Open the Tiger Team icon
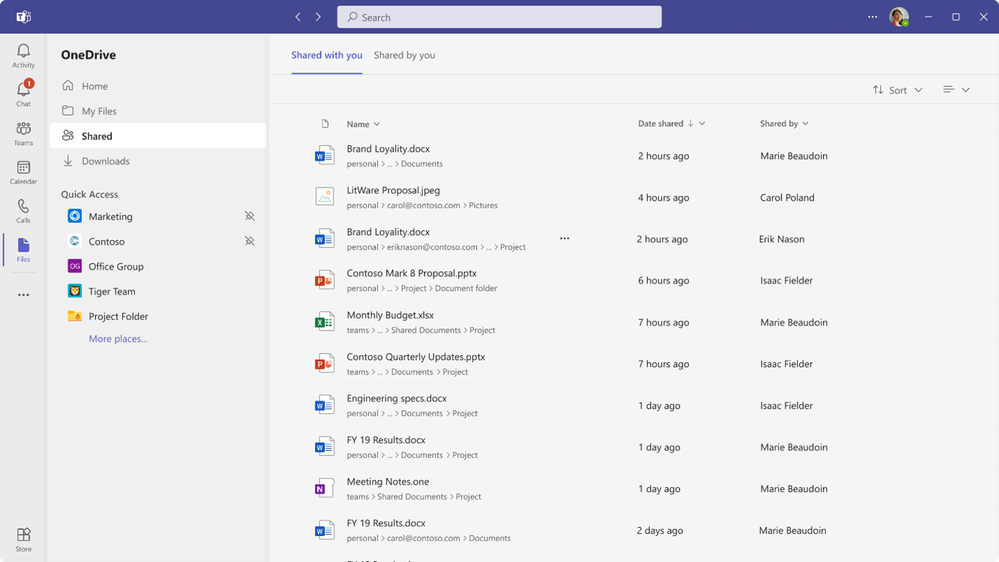999x562 pixels. 75,291
